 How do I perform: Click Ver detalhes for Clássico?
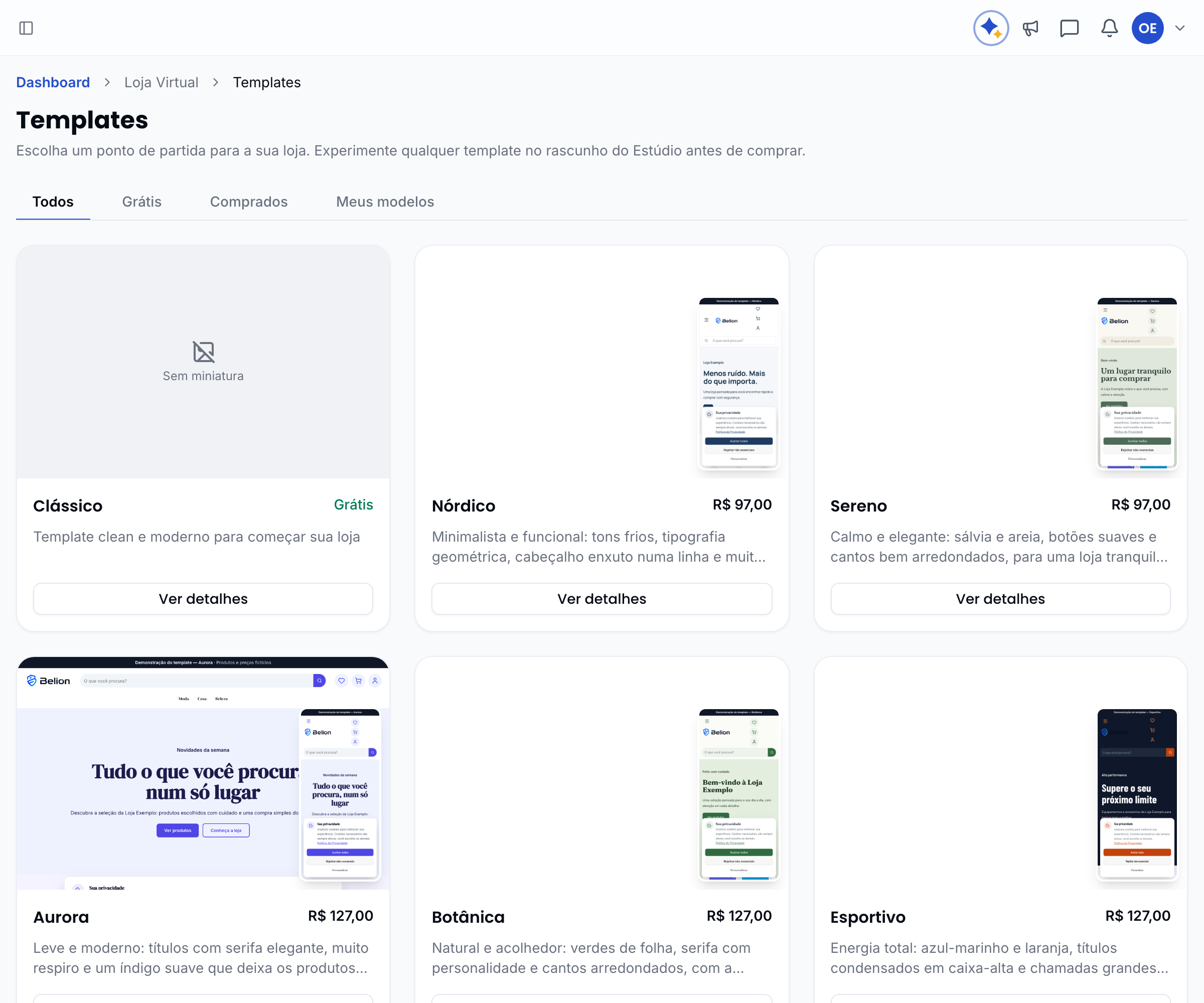203,599
